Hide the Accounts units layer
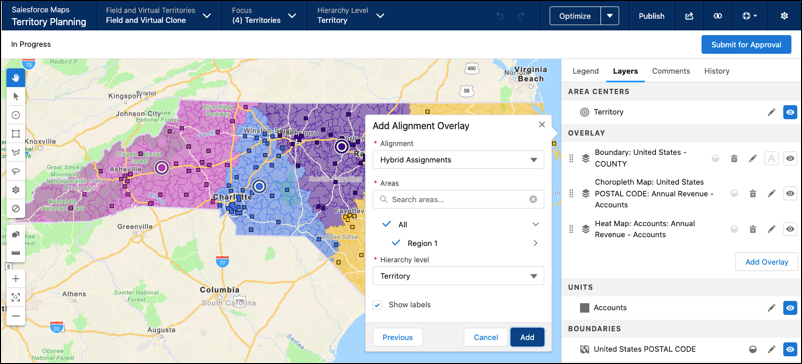 tap(790, 308)
